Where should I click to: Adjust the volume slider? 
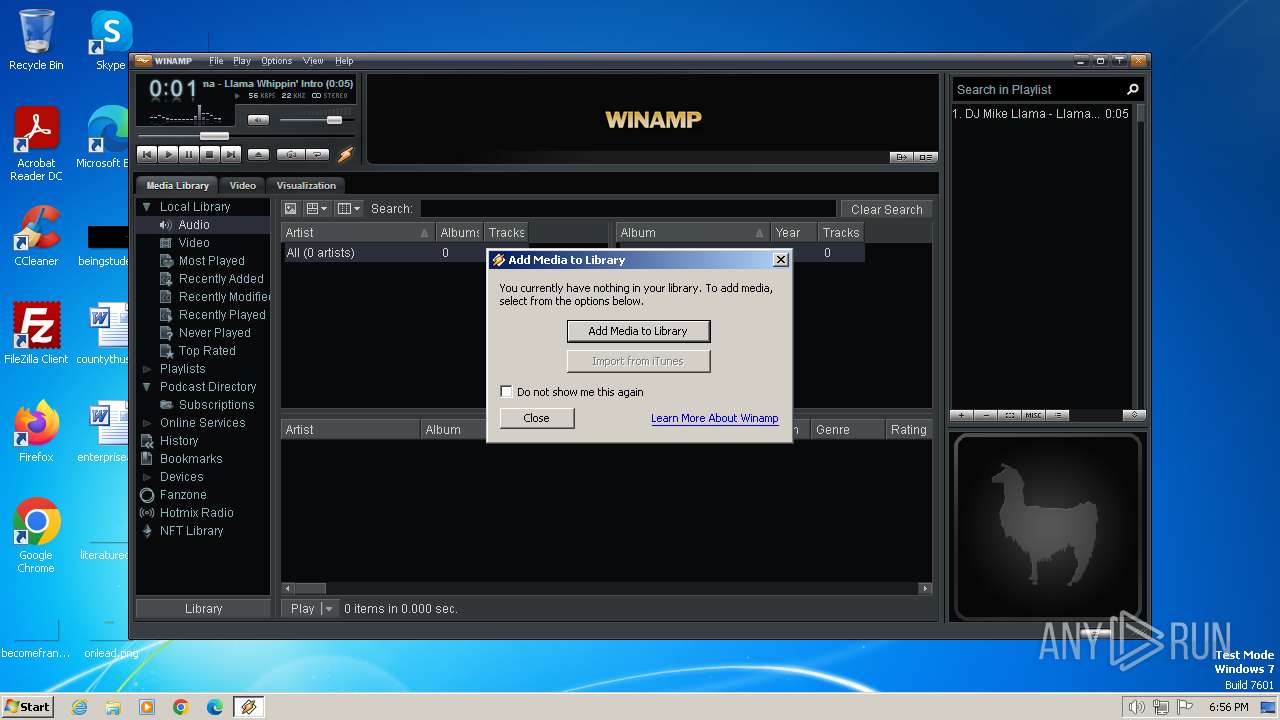[x=334, y=120]
